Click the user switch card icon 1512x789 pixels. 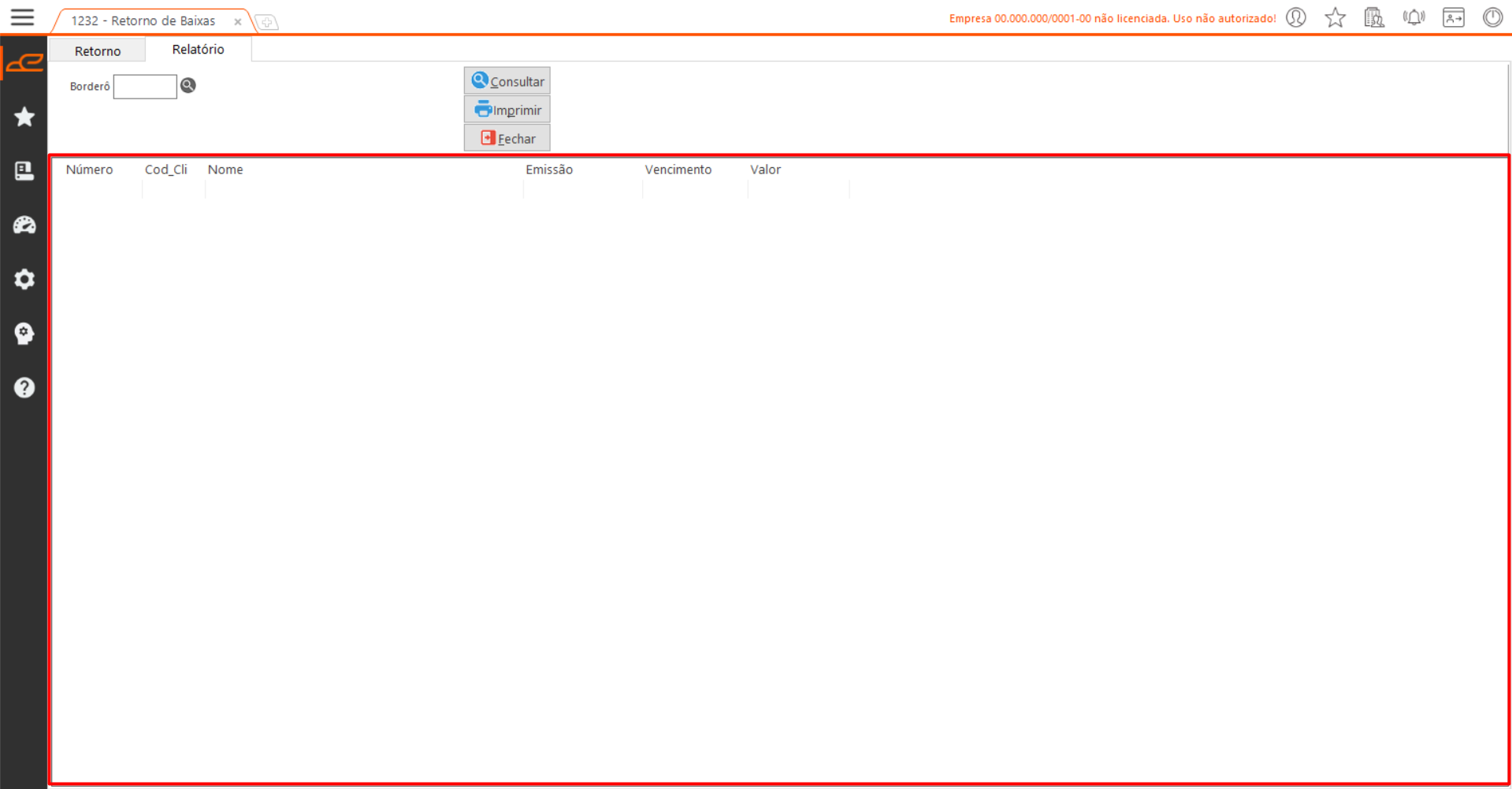click(1453, 17)
